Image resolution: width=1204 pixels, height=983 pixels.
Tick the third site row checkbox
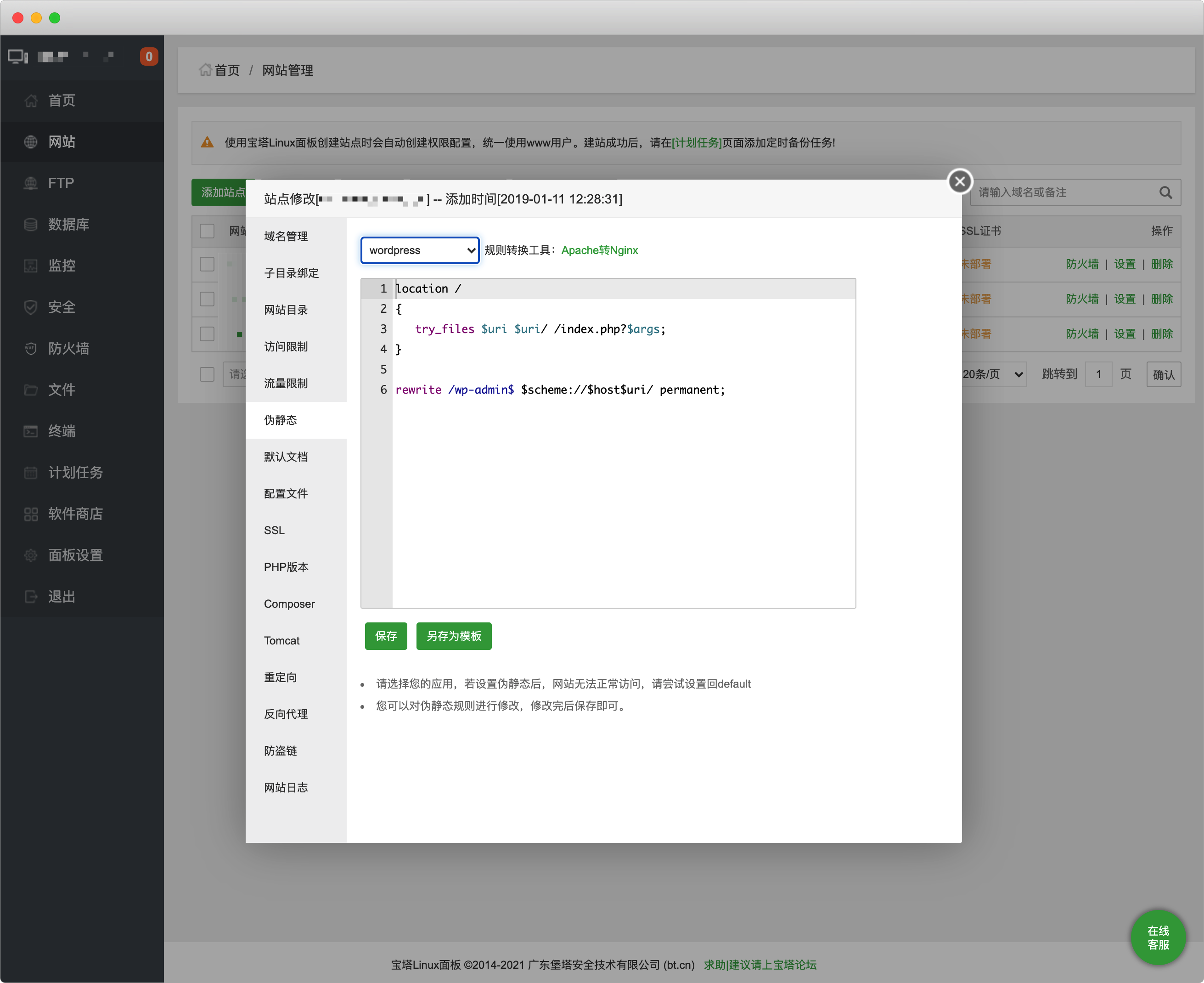[207, 334]
